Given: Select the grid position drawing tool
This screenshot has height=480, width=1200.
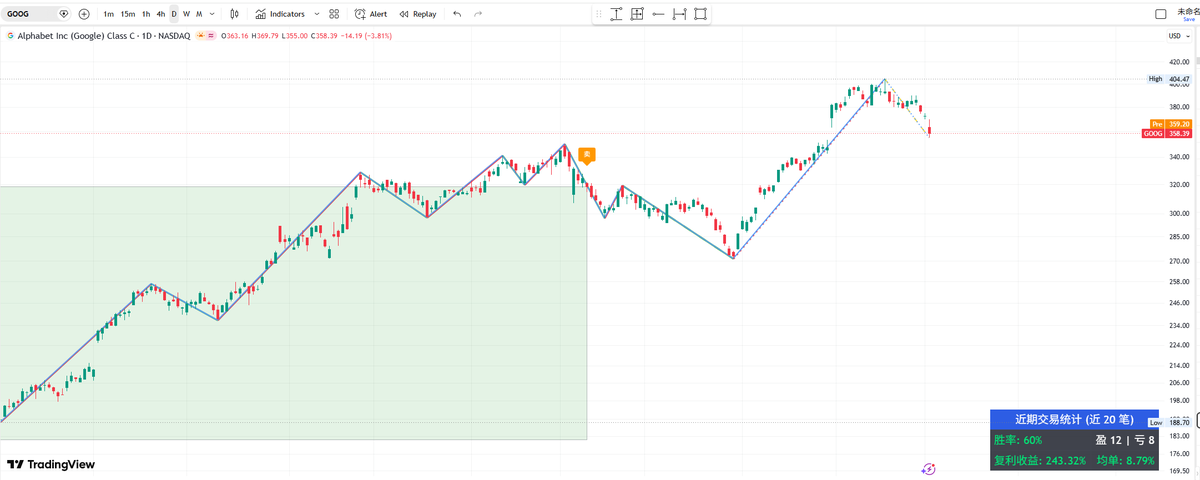Looking at the screenshot, I should (637, 14).
